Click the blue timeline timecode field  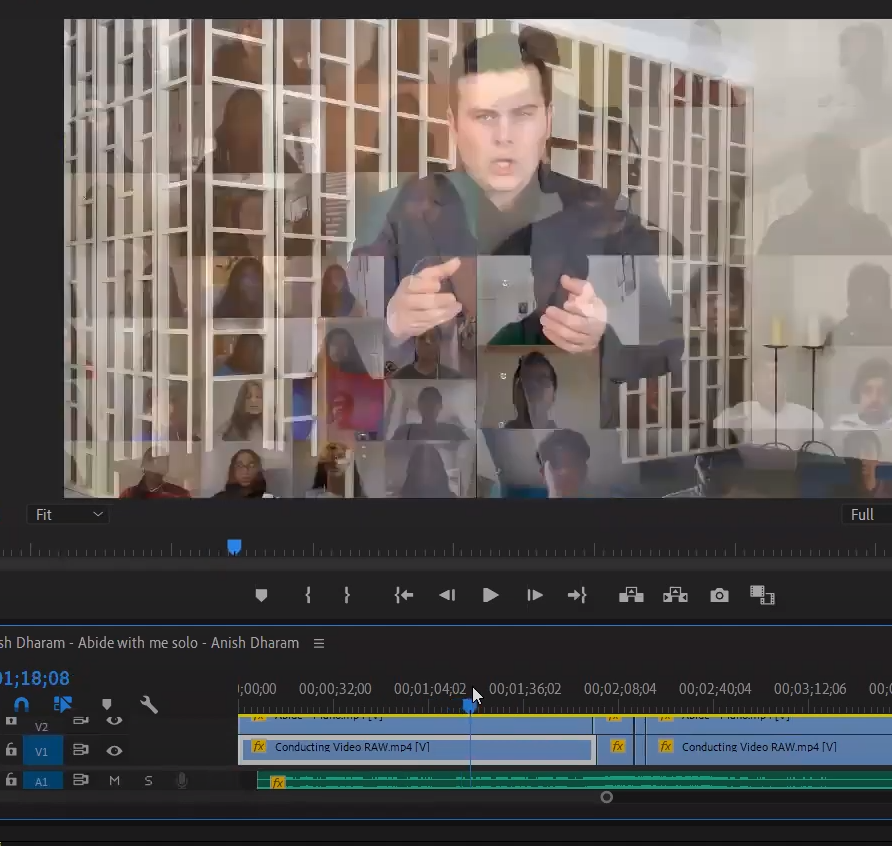(x=35, y=678)
